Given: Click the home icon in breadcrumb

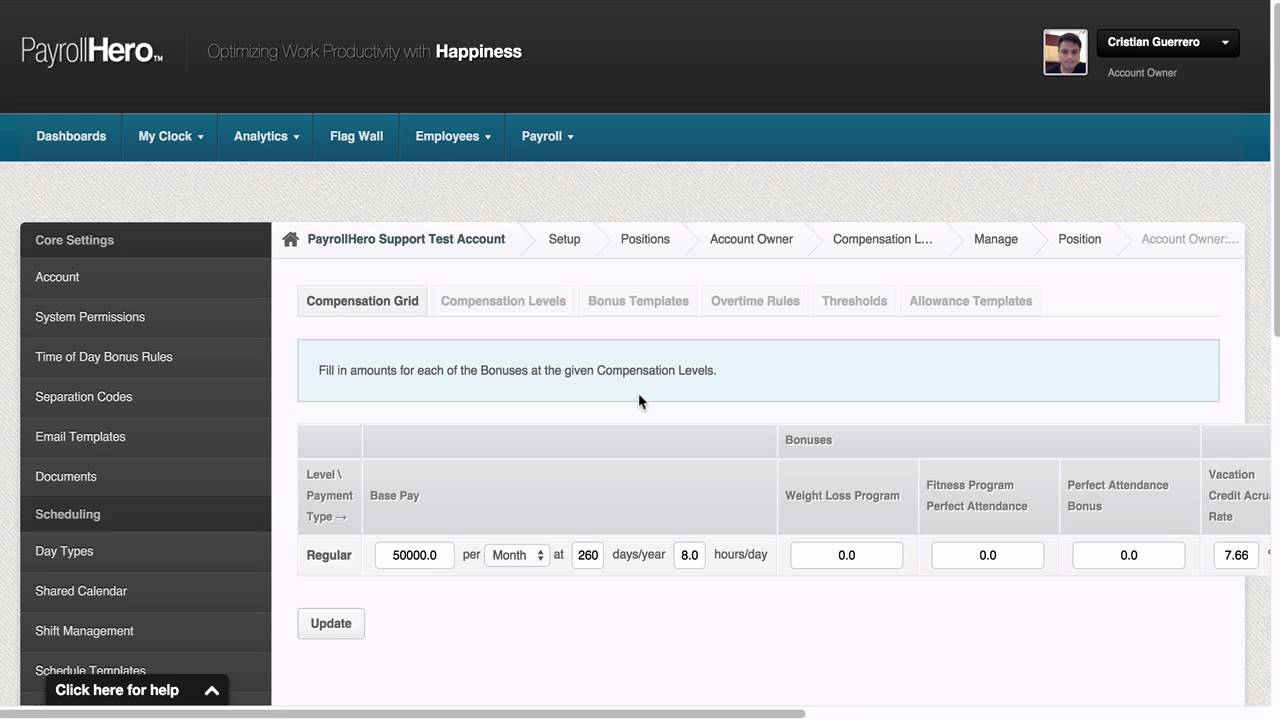Looking at the screenshot, I should click(x=290, y=239).
